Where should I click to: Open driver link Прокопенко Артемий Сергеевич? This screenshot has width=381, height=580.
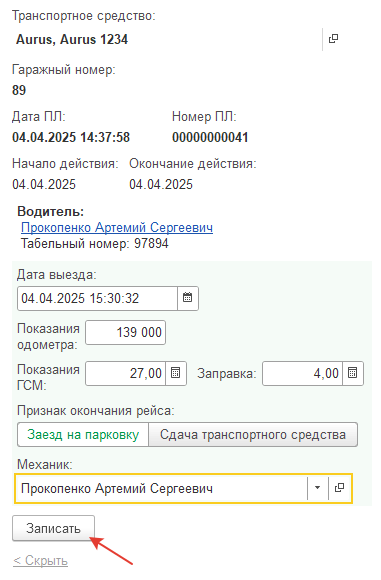(x=117, y=227)
